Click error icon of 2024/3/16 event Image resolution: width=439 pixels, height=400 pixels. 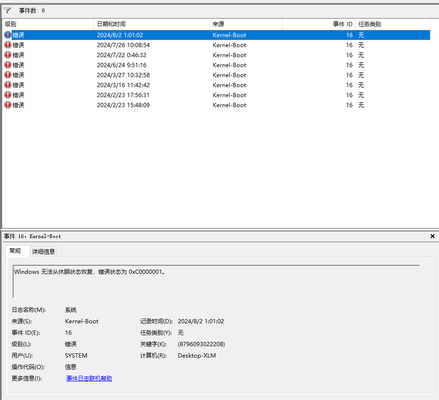click(x=8, y=85)
